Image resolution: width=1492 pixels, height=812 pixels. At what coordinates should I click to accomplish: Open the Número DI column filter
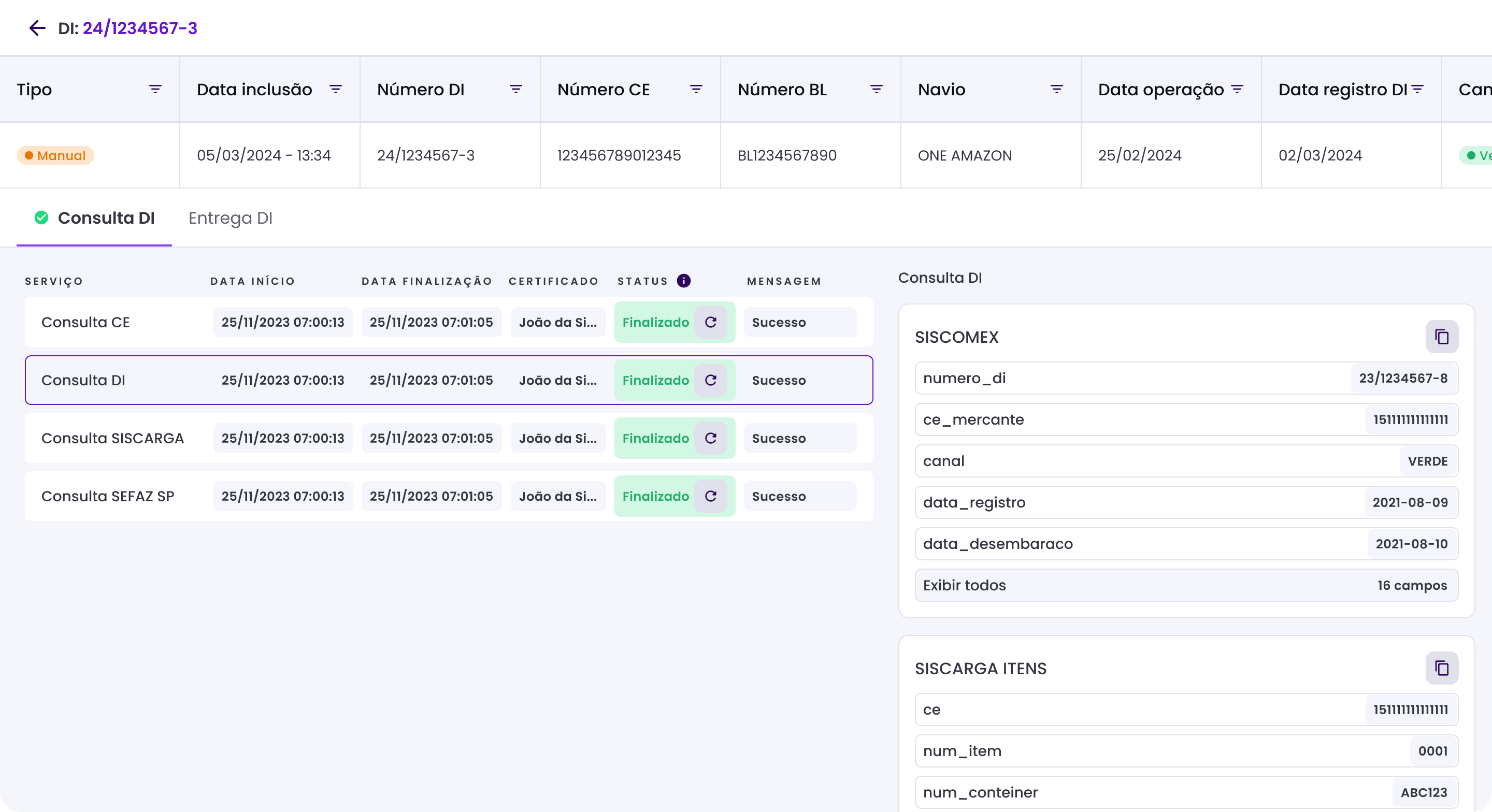515,89
